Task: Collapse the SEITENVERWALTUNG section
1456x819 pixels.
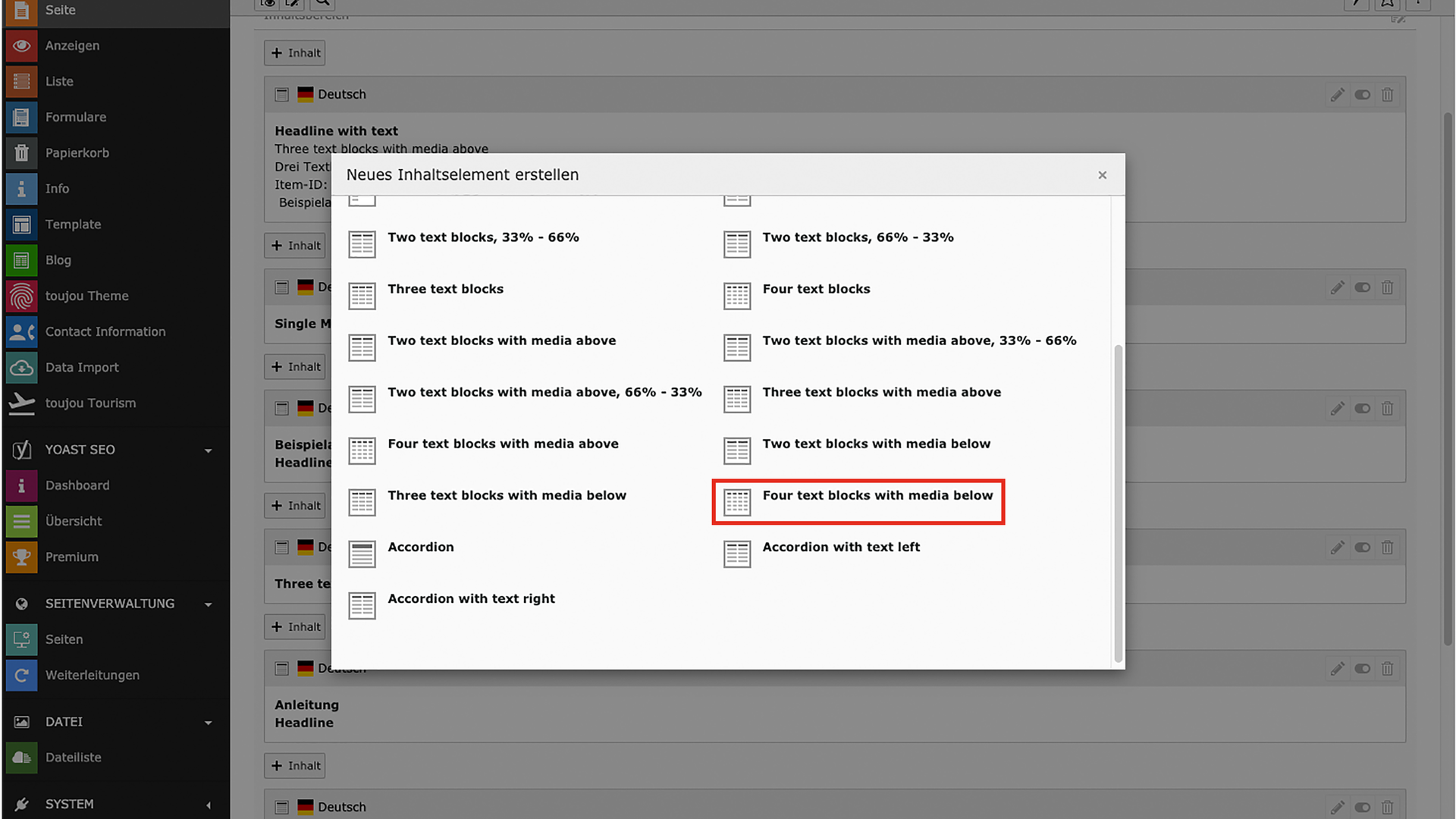Action: coord(208,604)
